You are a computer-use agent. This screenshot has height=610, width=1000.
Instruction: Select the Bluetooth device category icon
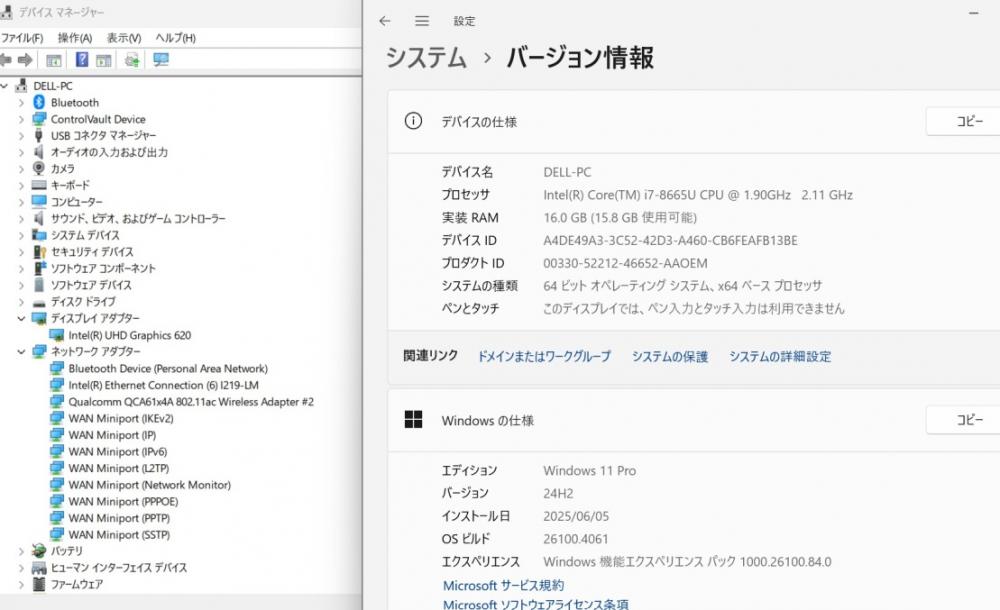[x=39, y=102]
